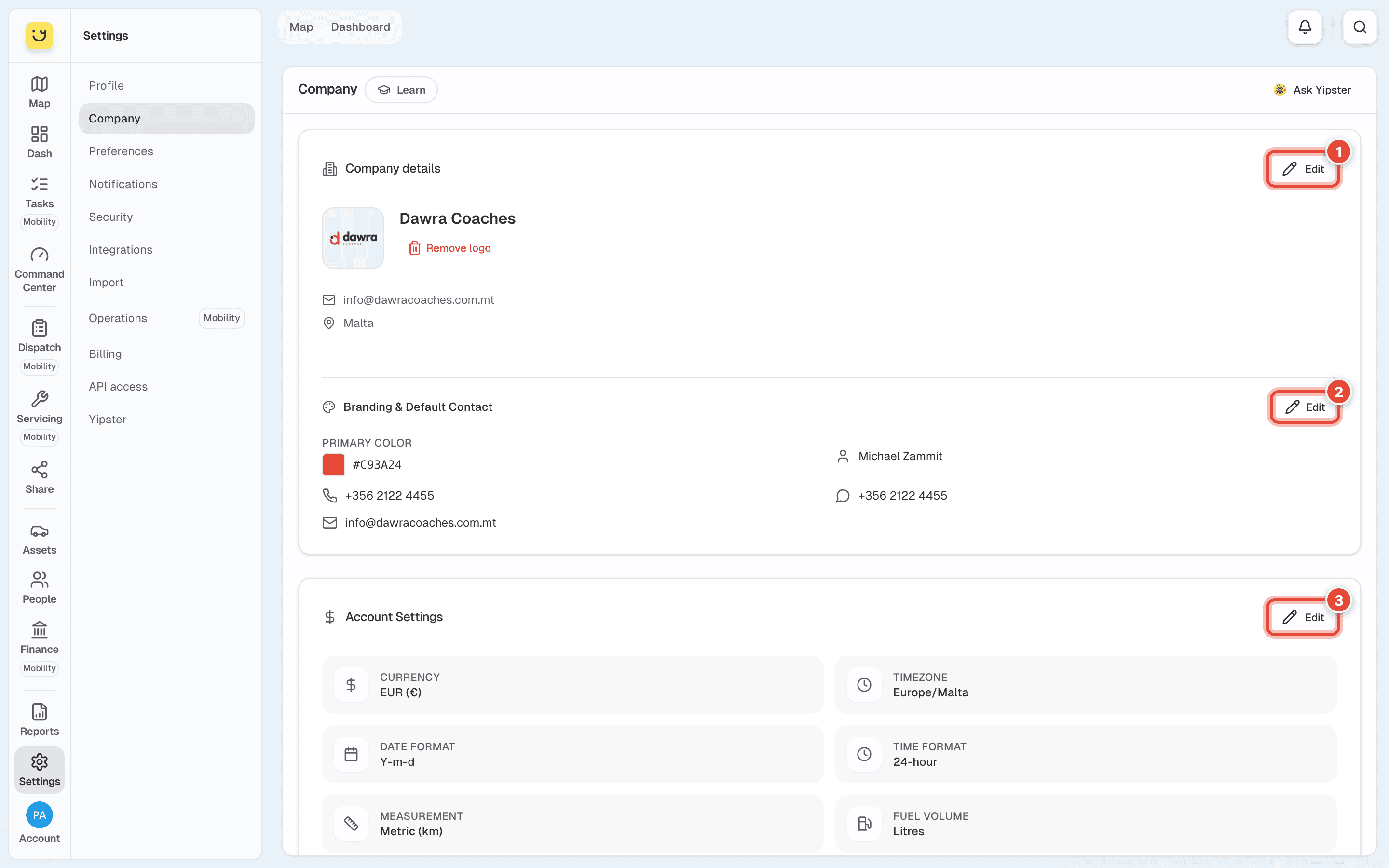Open Integrations settings section

166,249
